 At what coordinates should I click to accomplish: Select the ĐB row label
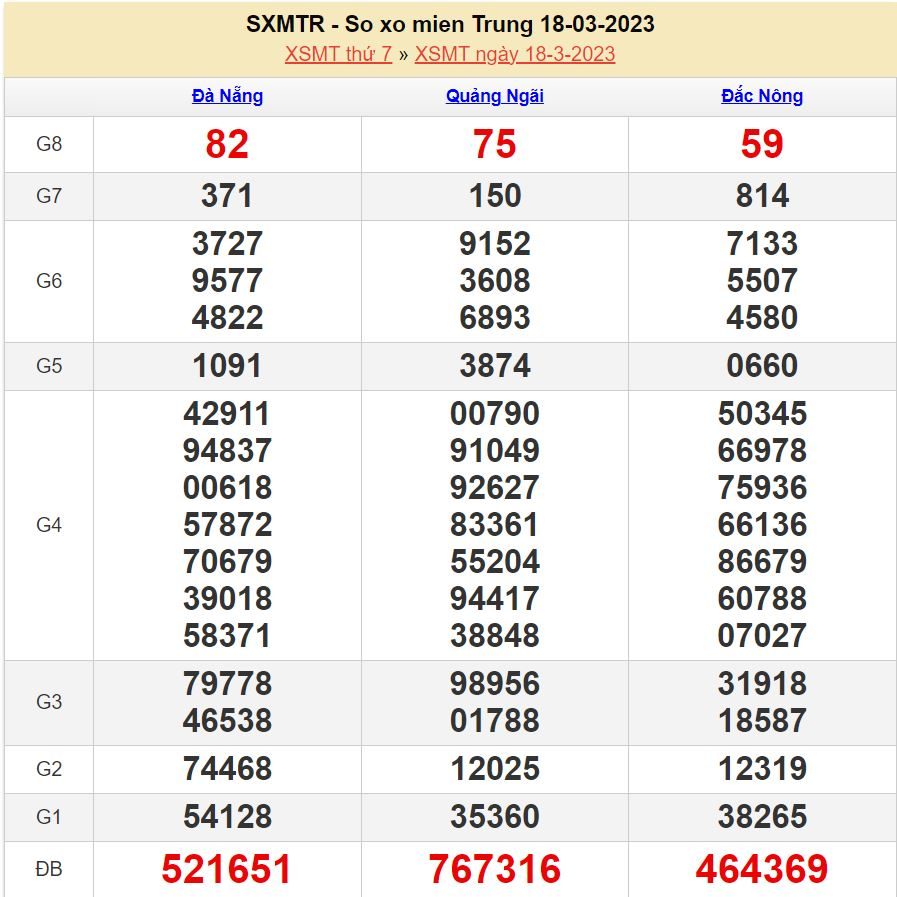(49, 869)
